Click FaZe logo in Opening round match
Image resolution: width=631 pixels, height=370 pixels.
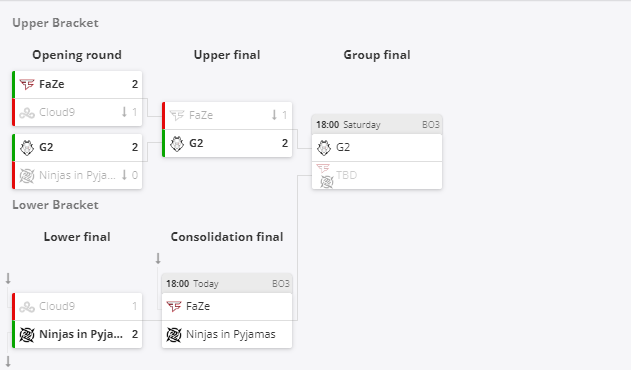click(x=27, y=84)
